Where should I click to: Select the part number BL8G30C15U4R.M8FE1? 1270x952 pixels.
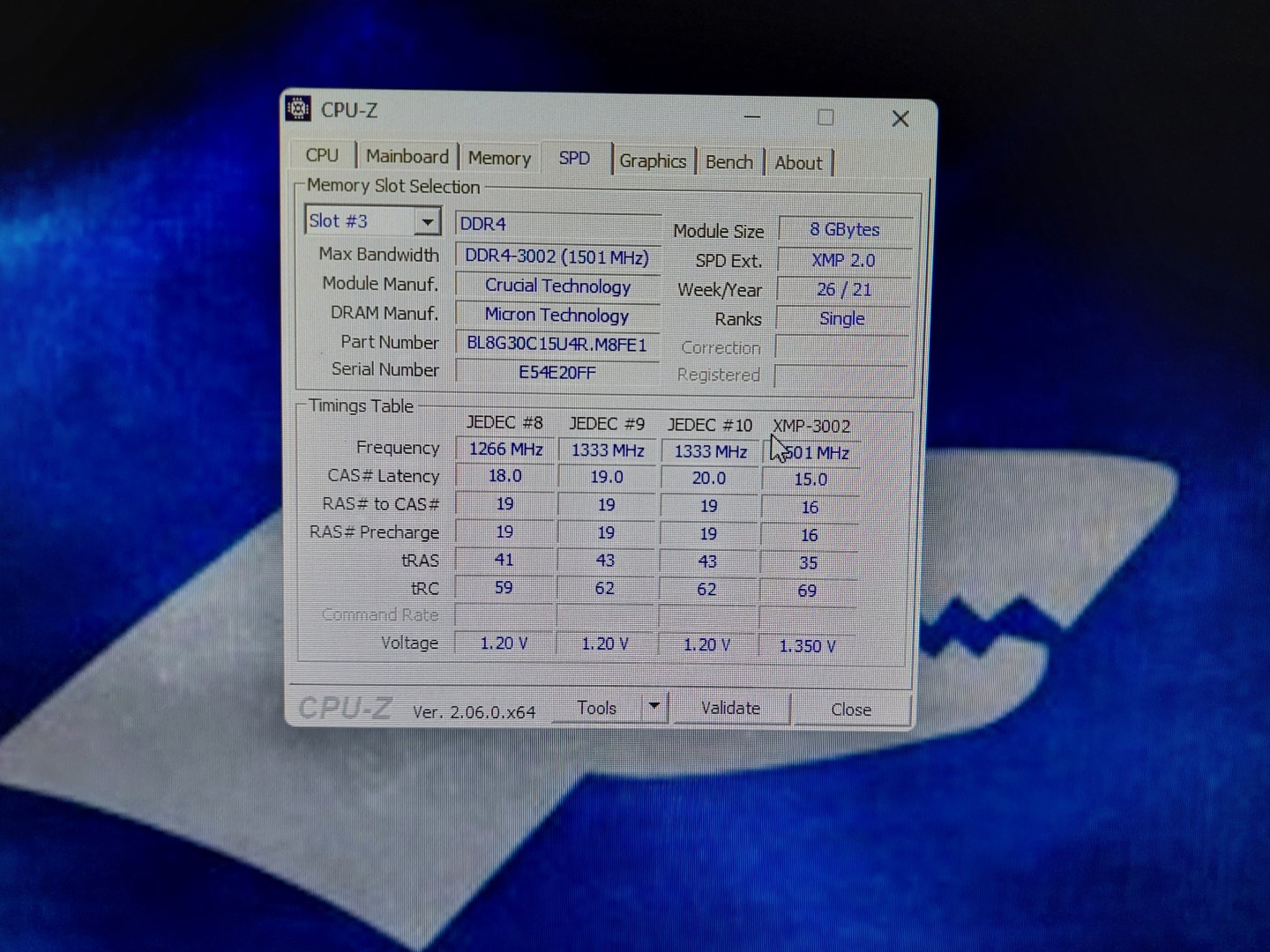click(557, 344)
